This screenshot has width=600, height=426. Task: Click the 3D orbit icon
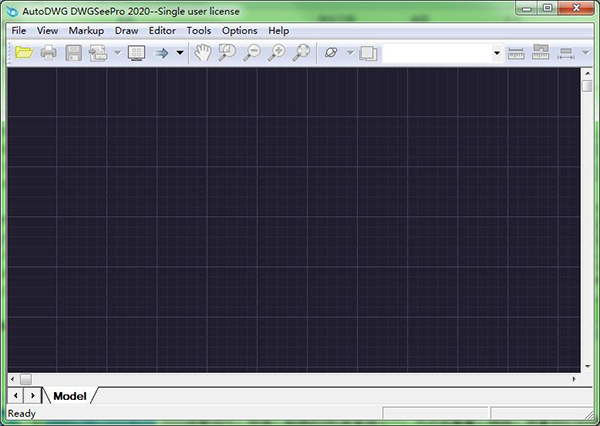(x=331, y=52)
